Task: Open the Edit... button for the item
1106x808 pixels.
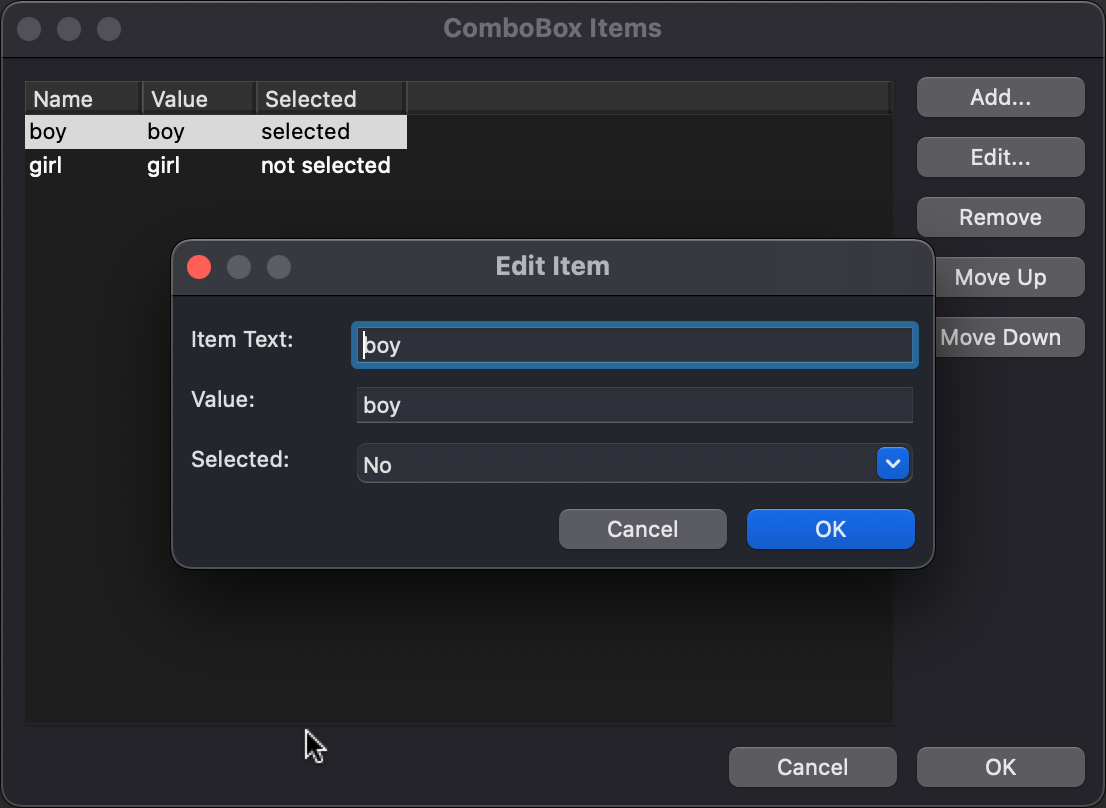Action: coord(1000,158)
